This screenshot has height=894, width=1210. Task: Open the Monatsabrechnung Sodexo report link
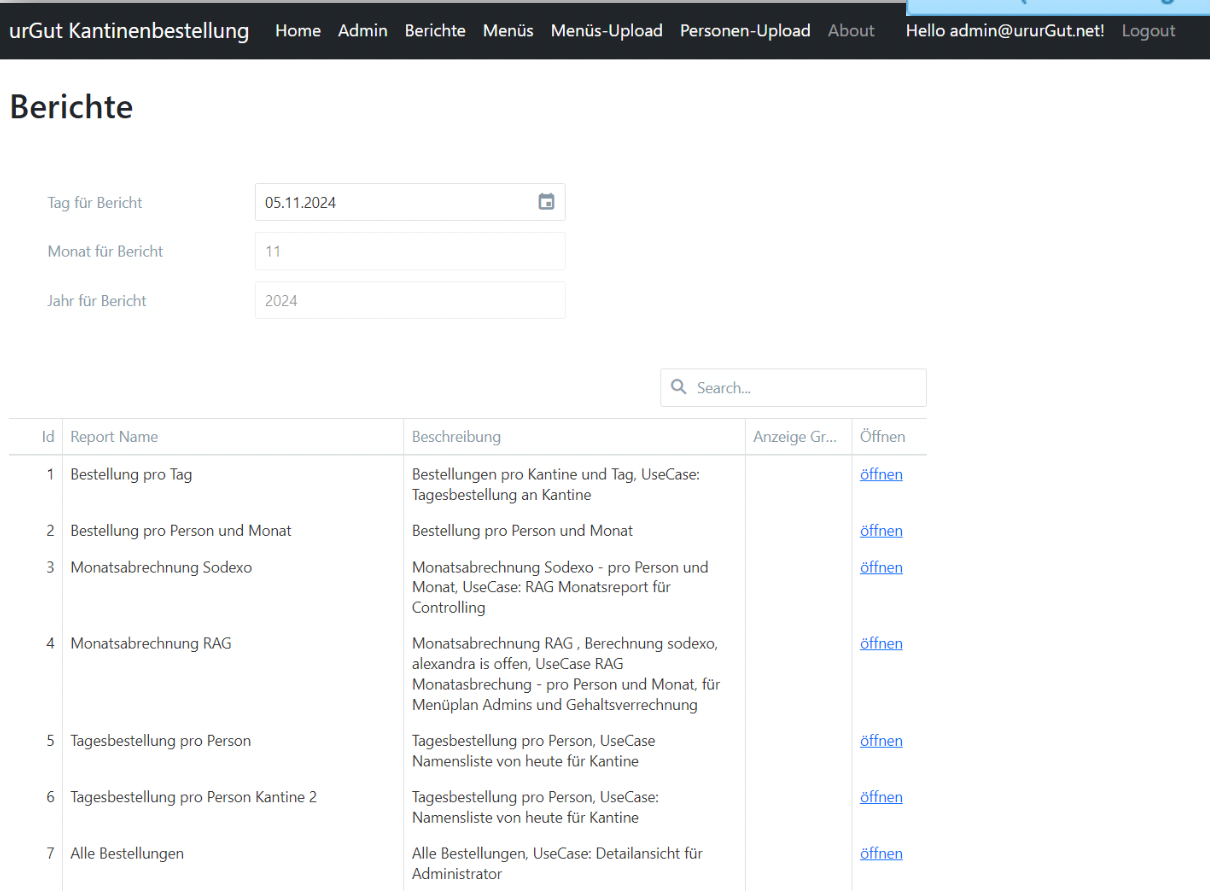(881, 567)
